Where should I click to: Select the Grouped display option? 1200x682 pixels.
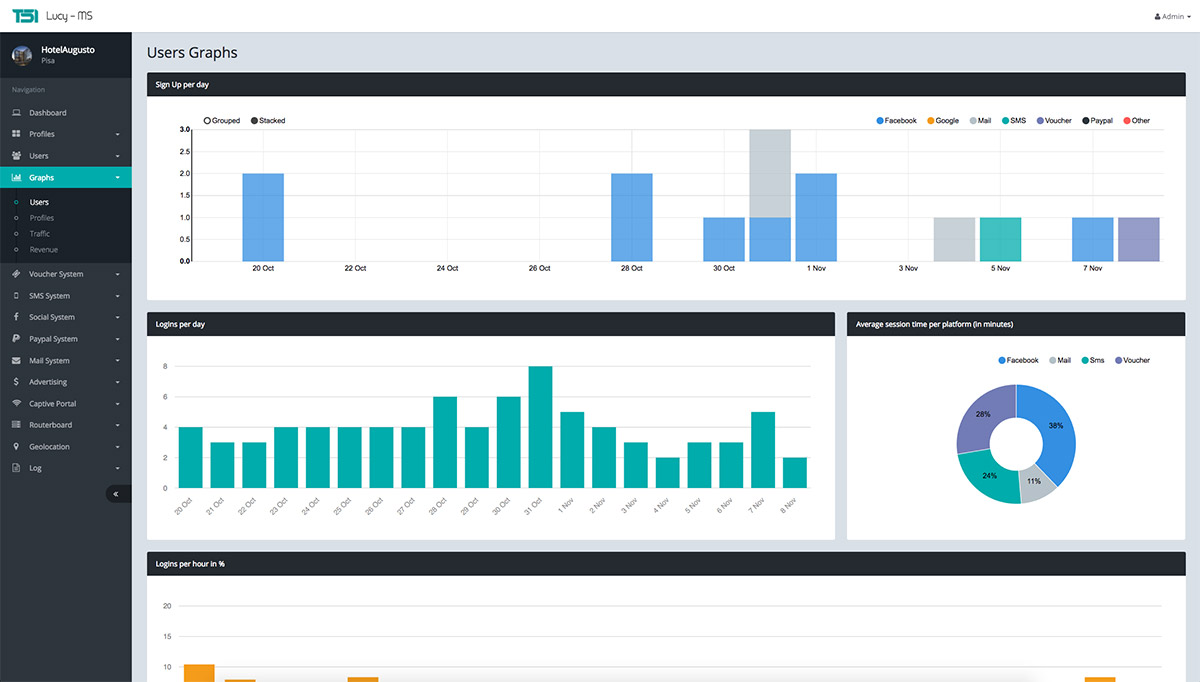click(222, 121)
